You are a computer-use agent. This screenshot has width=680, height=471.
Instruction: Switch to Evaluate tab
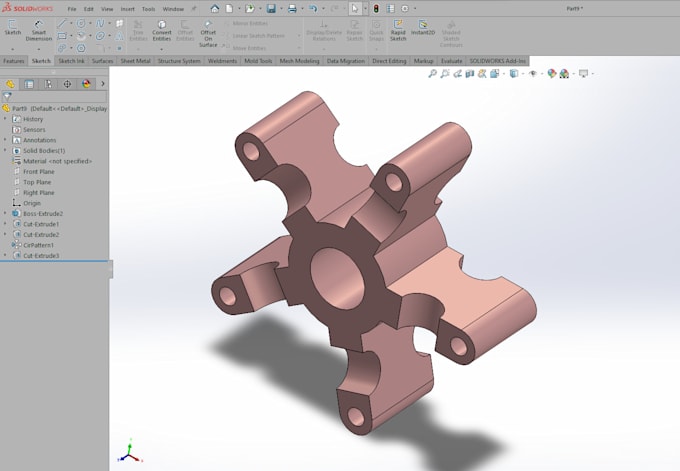[x=451, y=61]
